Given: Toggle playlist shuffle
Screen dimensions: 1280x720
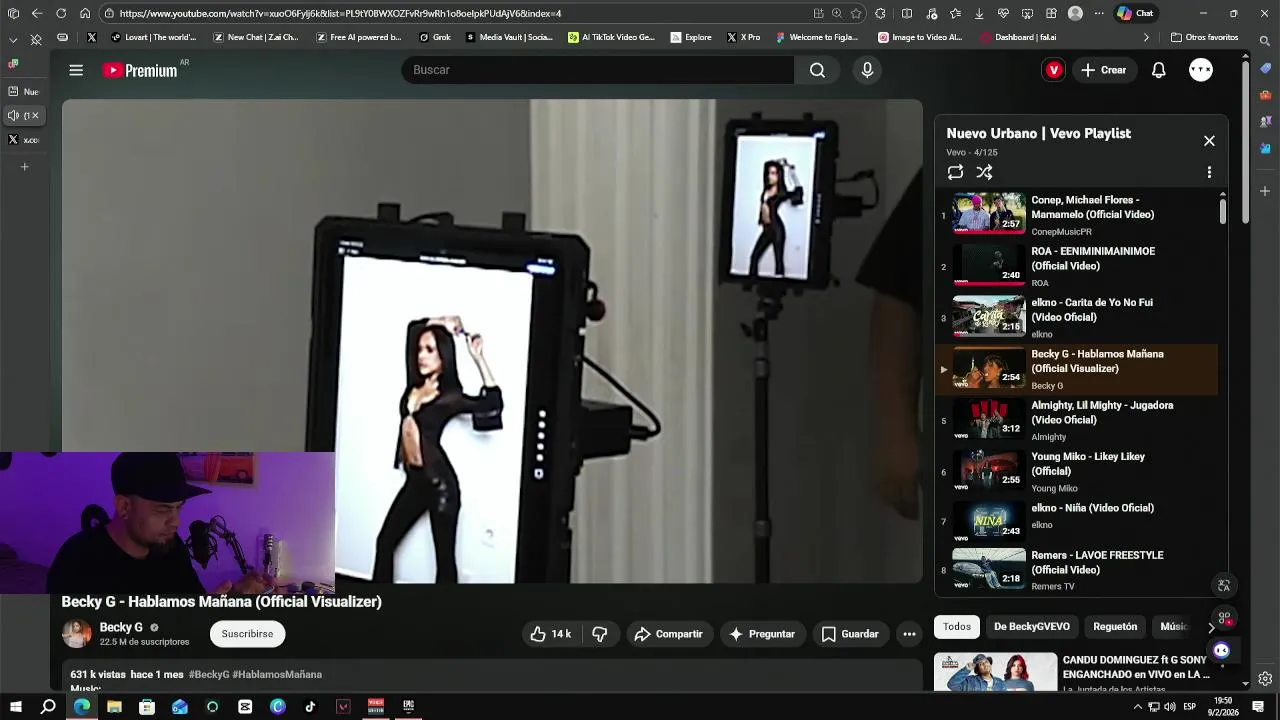Looking at the screenshot, I should [x=984, y=172].
